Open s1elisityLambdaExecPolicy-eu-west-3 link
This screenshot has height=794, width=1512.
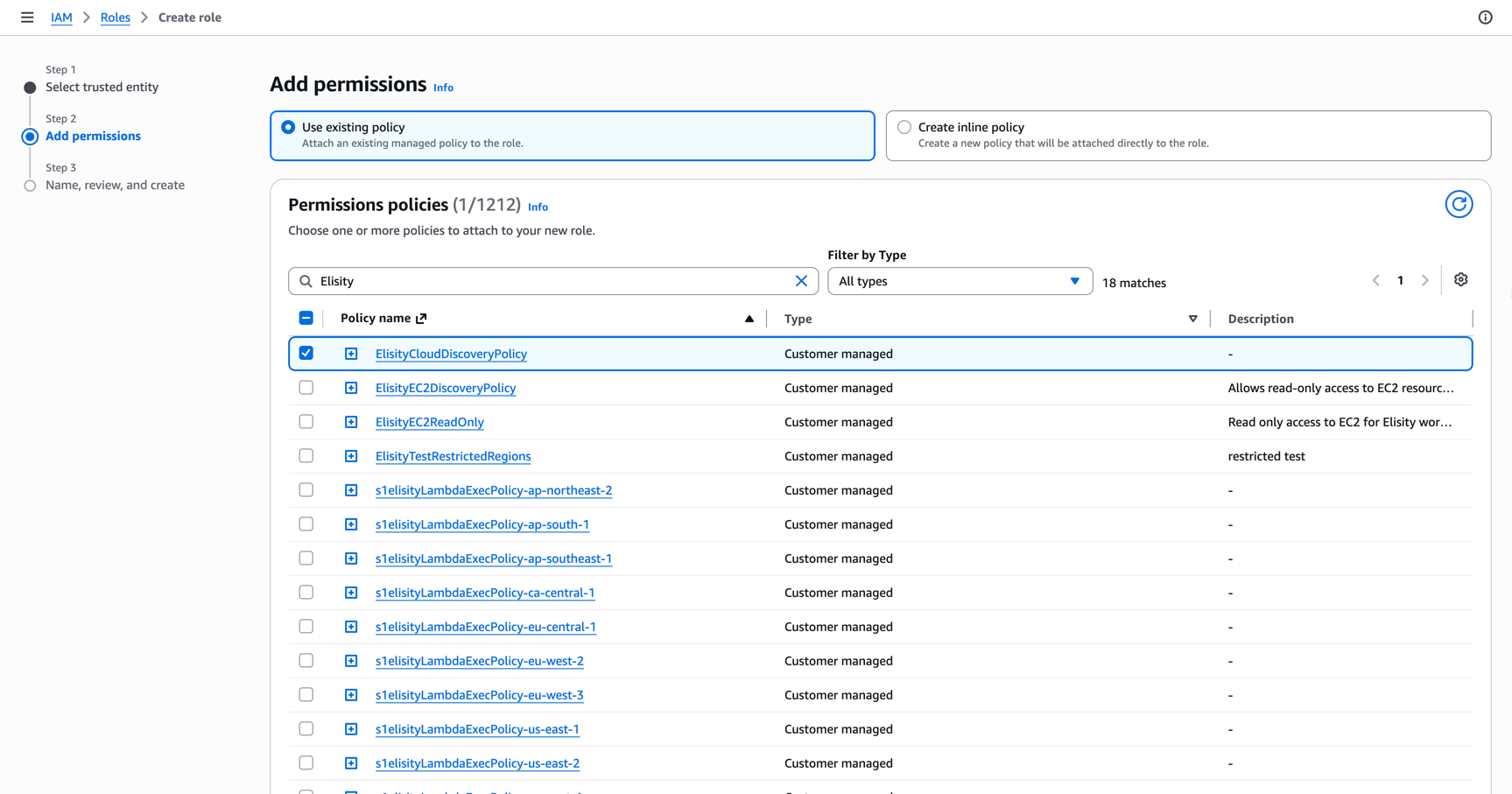point(479,695)
